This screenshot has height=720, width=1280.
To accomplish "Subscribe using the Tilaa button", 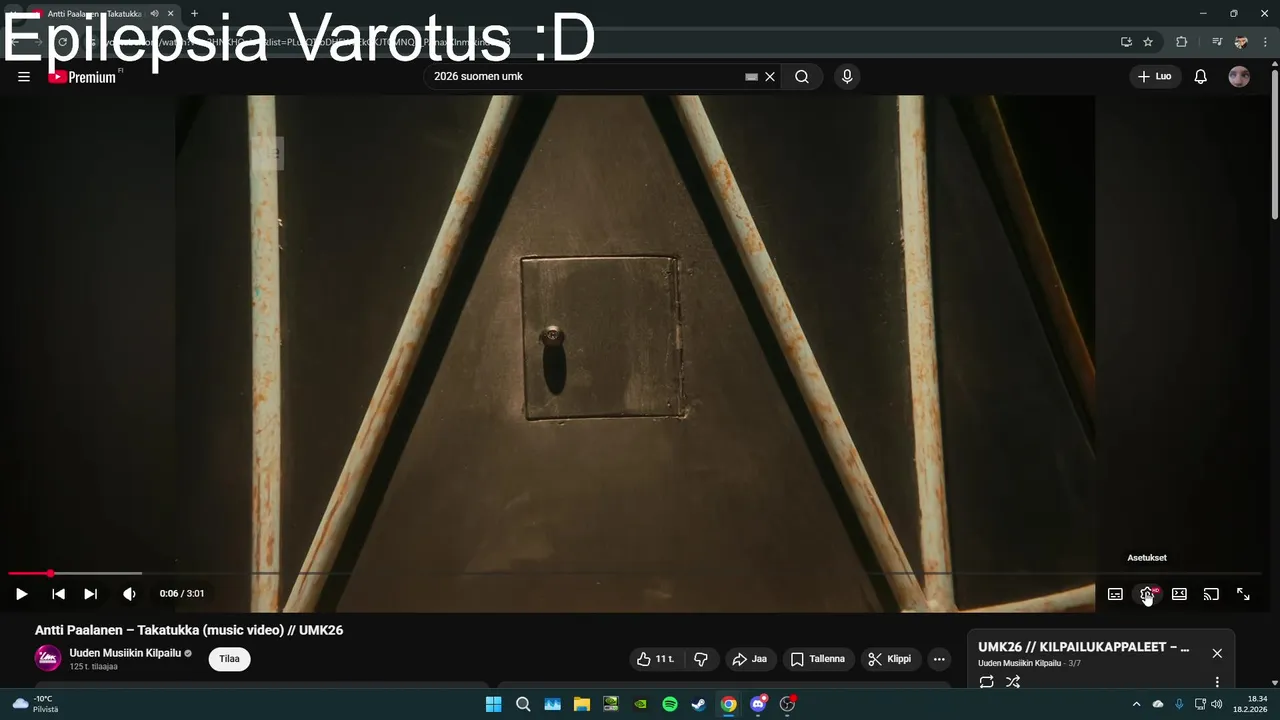I will [229, 659].
